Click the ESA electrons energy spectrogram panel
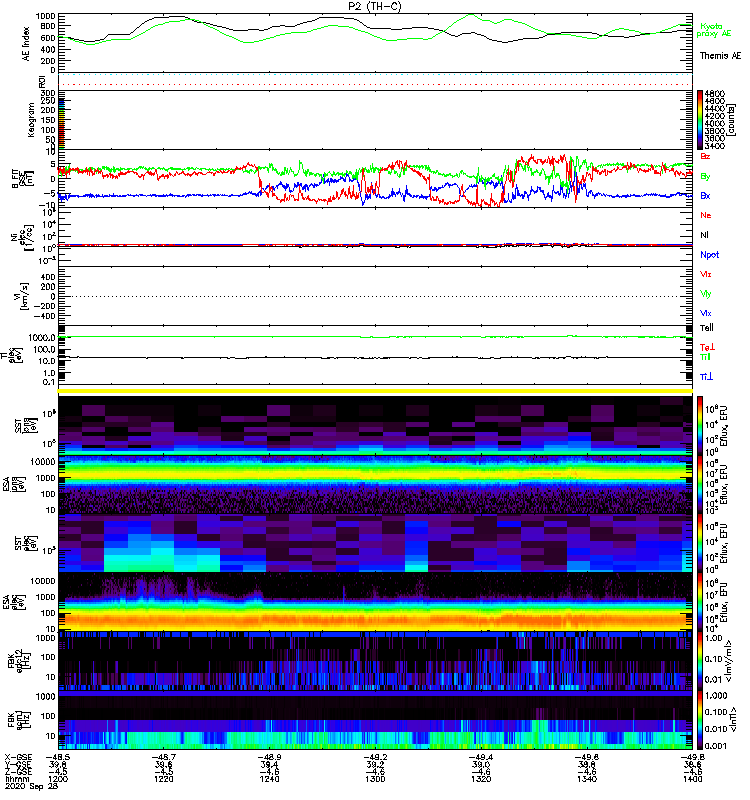Viewport: 750px width, 800px height. (x=375, y=602)
